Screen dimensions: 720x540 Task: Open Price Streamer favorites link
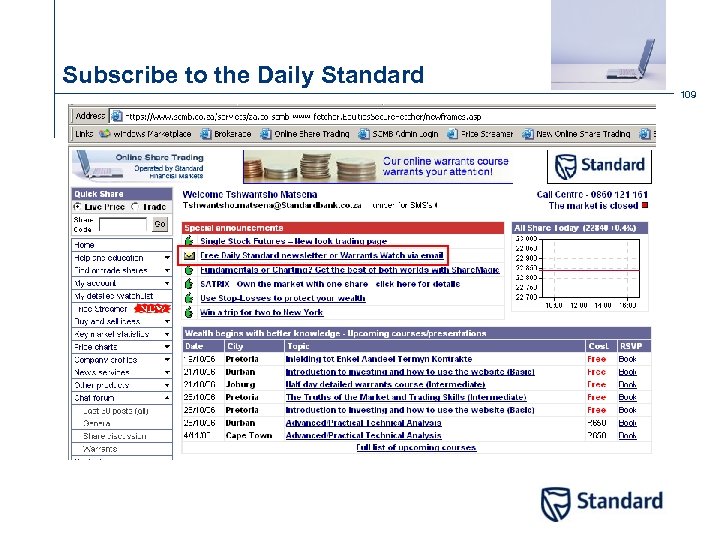click(x=480, y=134)
